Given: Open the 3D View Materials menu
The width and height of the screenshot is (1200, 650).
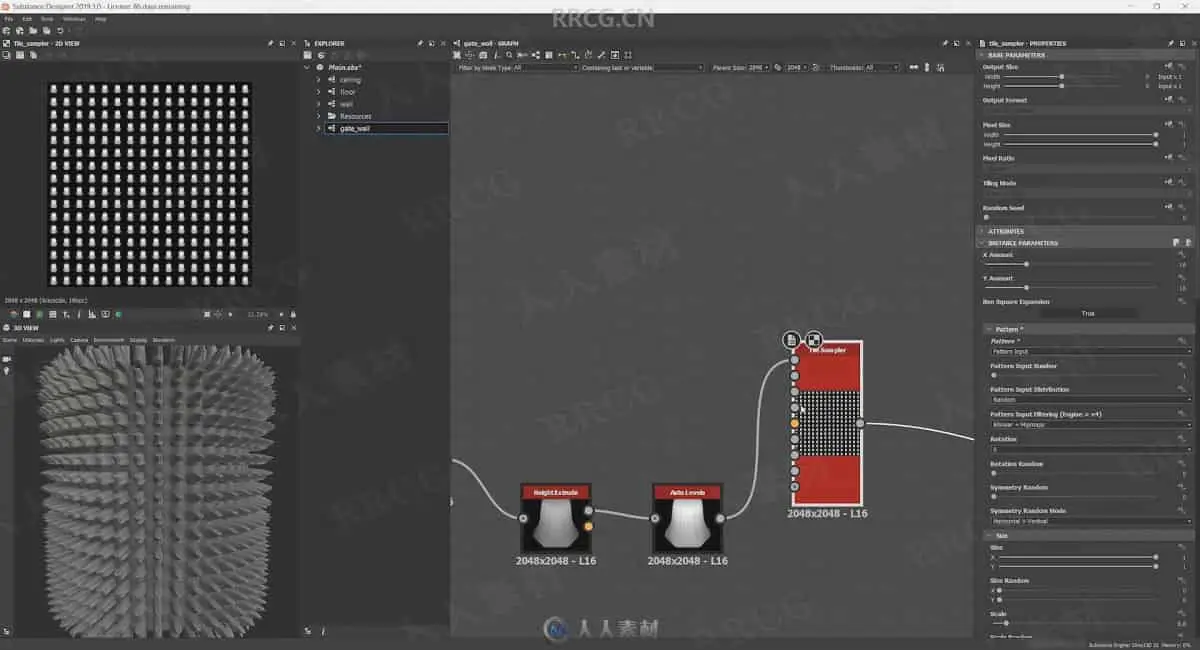Looking at the screenshot, I should pyautogui.click(x=33, y=340).
